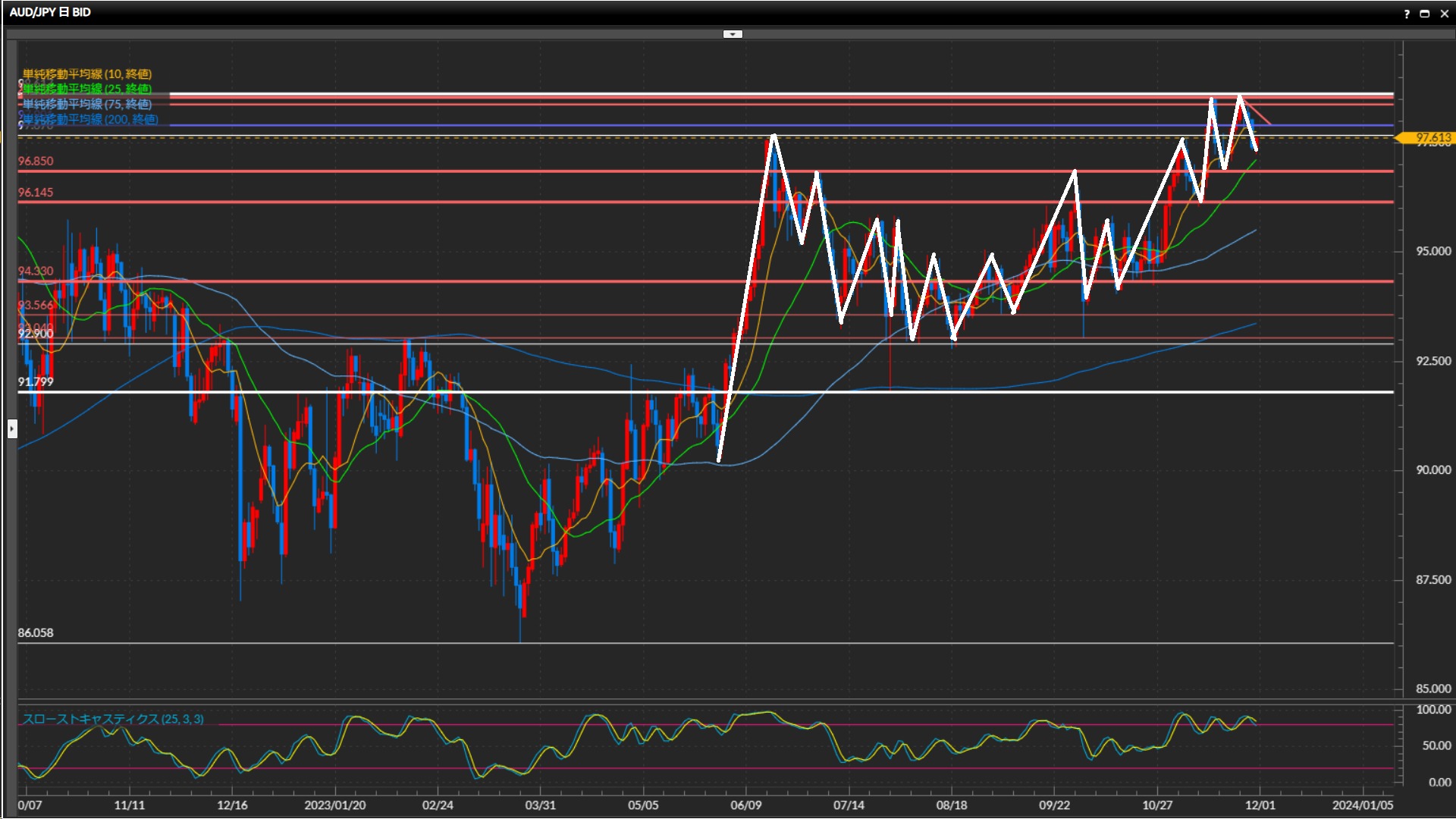
Task: Expand the left side panel arrow
Action: (12, 429)
